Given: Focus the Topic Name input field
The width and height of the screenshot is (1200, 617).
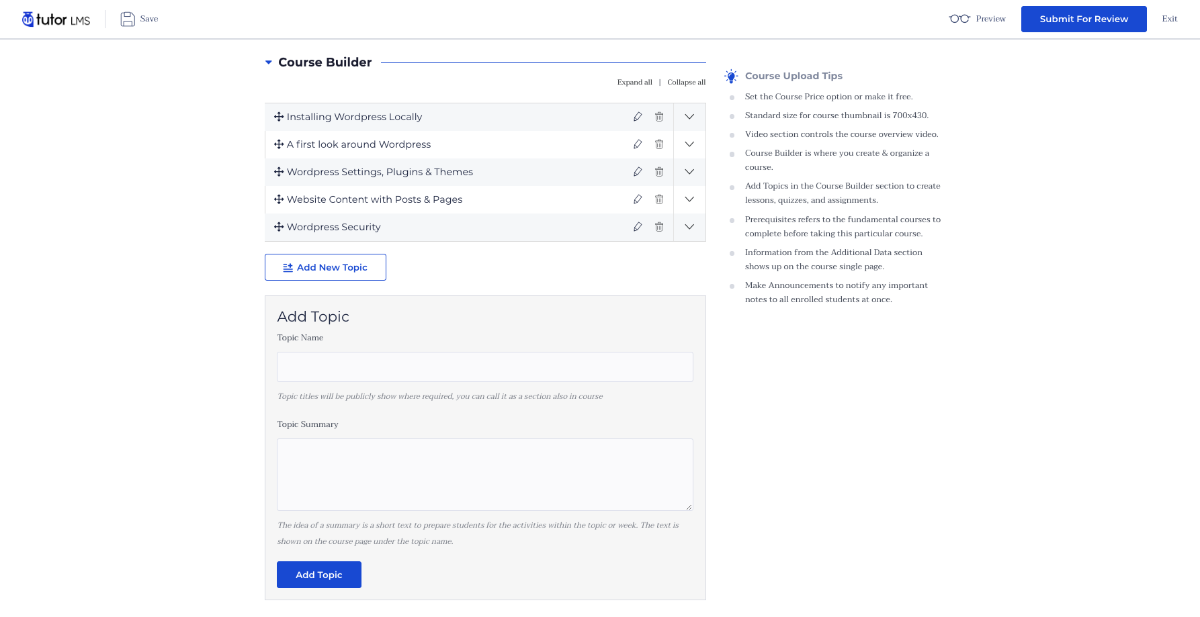Looking at the screenshot, I should [485, 367].
